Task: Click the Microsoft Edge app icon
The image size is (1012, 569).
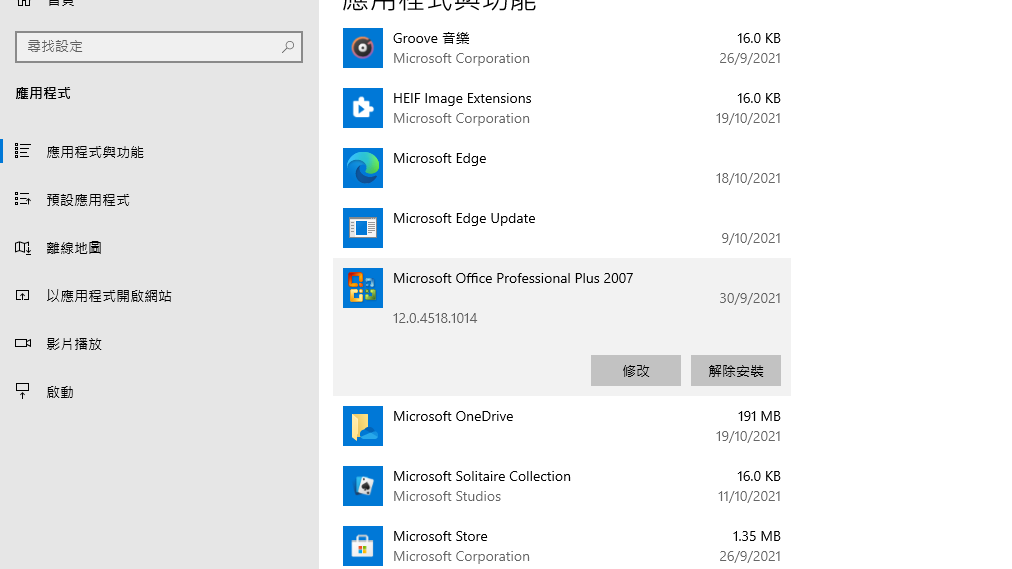Action: (x=363, y=168)
